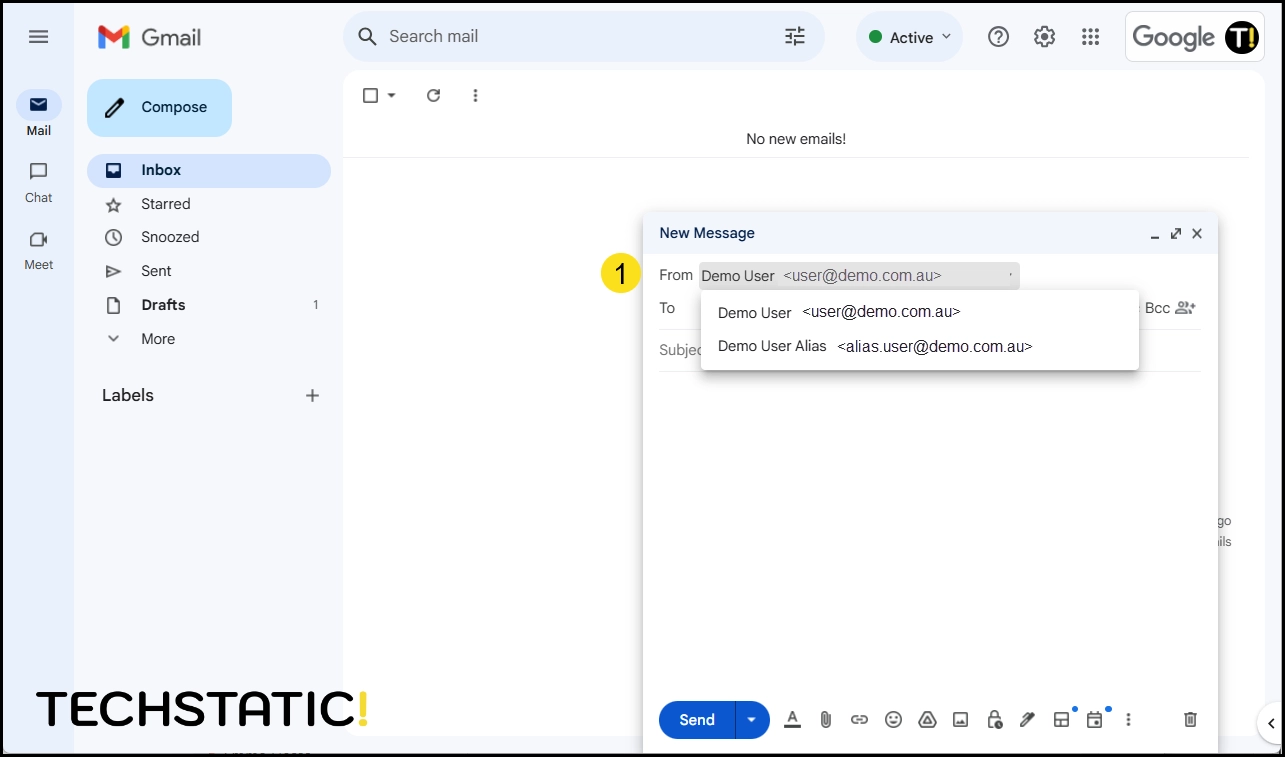Insert a photo into the email
Screen dimensions: 1285x757
(x=960, y=719)
